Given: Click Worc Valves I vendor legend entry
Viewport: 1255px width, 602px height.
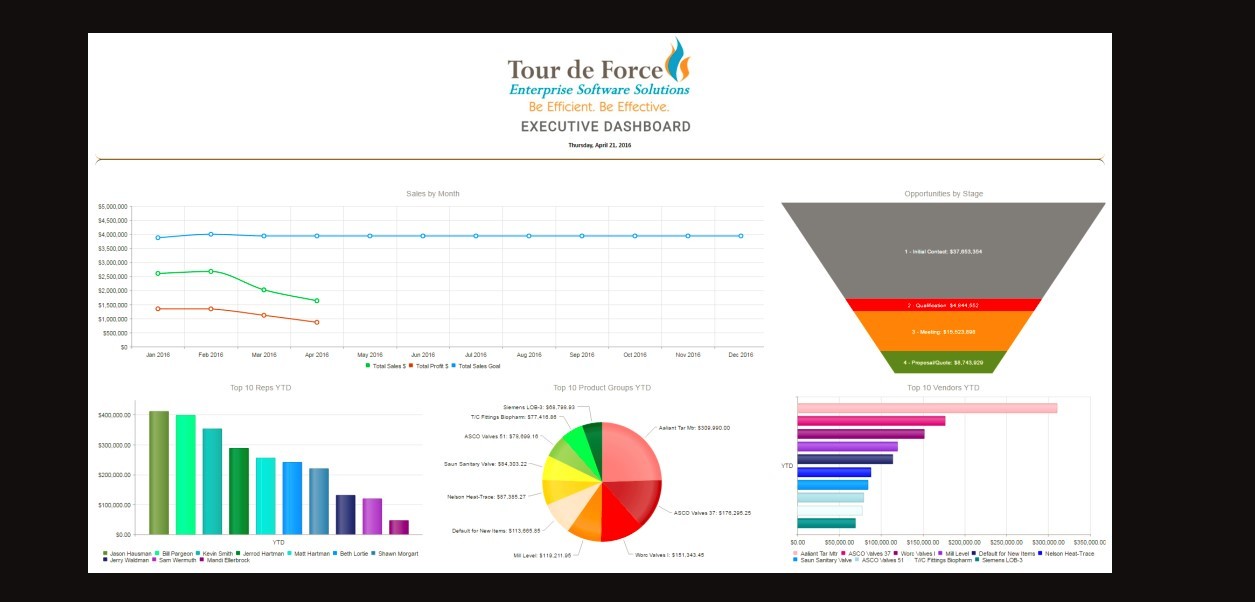Looking at the screenshot, I should tap(913, 553).
